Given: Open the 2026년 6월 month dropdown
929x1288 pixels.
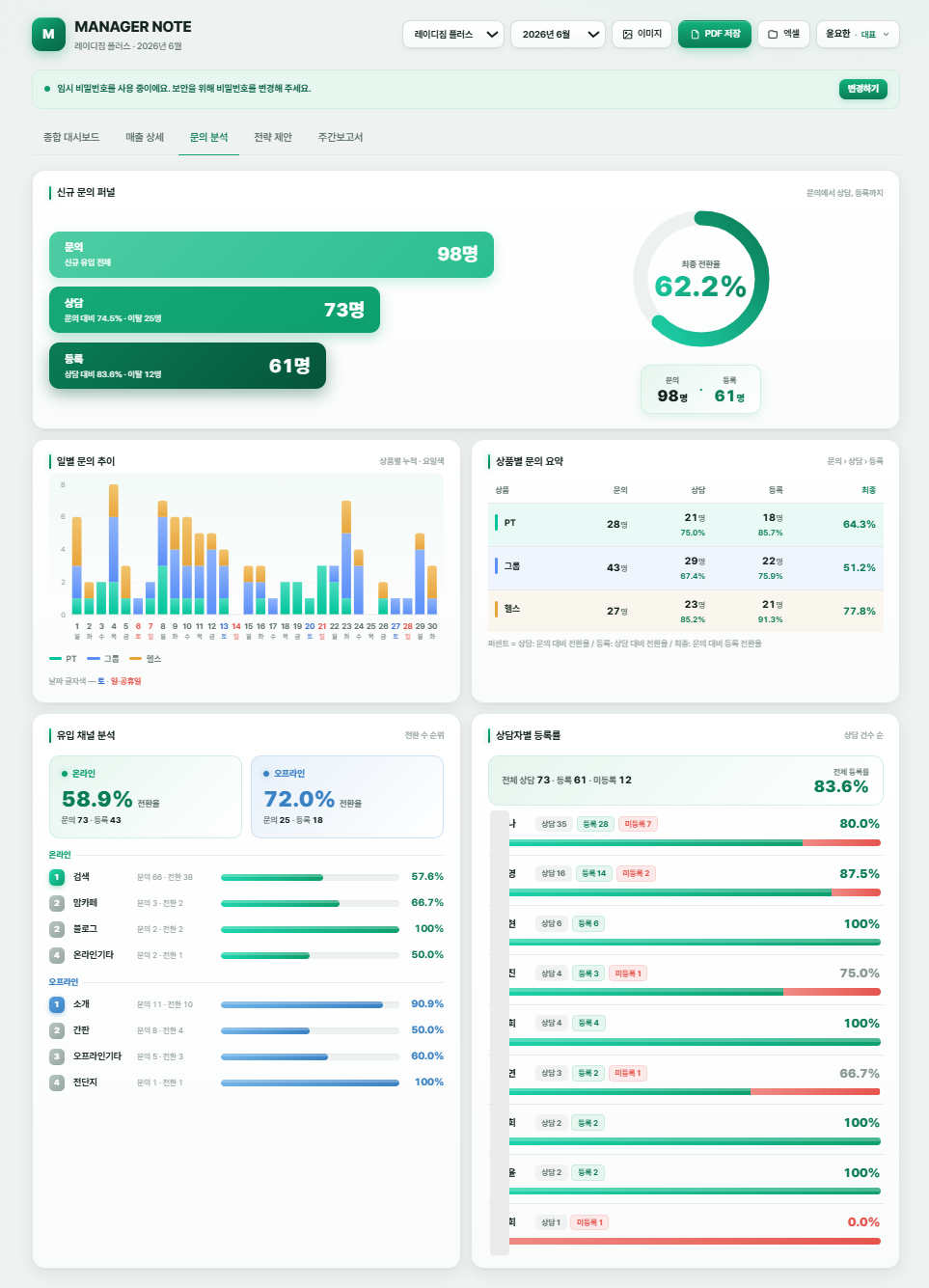Looking at the screenshot, I should 558,35.
